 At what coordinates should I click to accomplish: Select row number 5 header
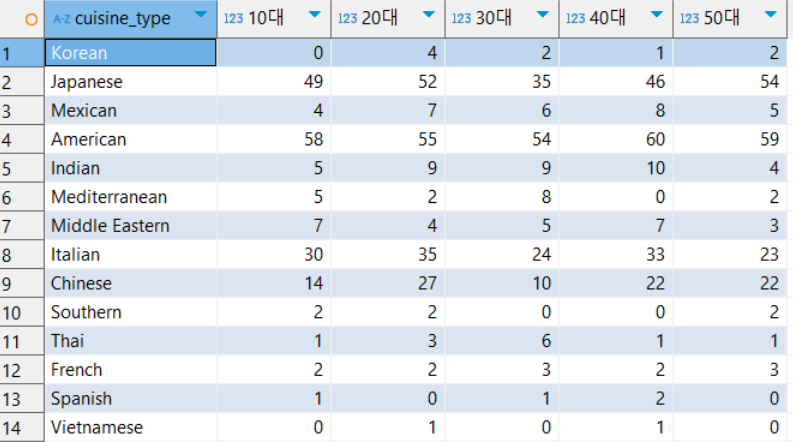tap(22, 168)
